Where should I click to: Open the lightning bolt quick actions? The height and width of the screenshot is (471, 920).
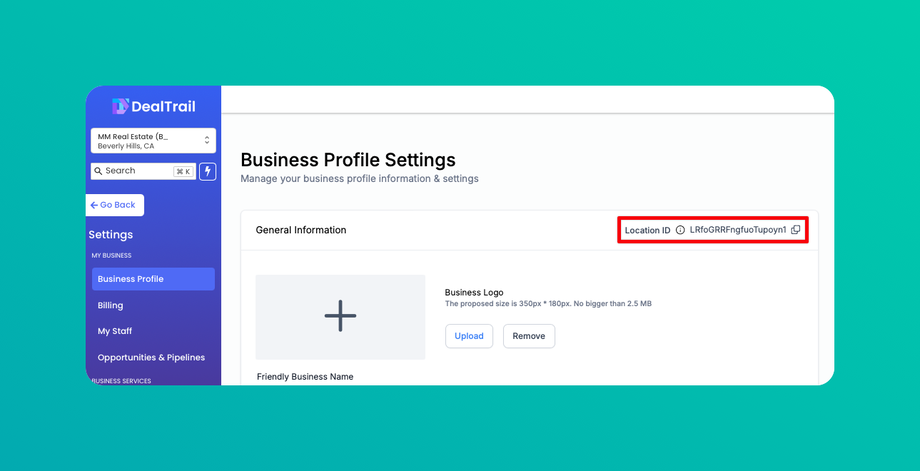point(208,171)
